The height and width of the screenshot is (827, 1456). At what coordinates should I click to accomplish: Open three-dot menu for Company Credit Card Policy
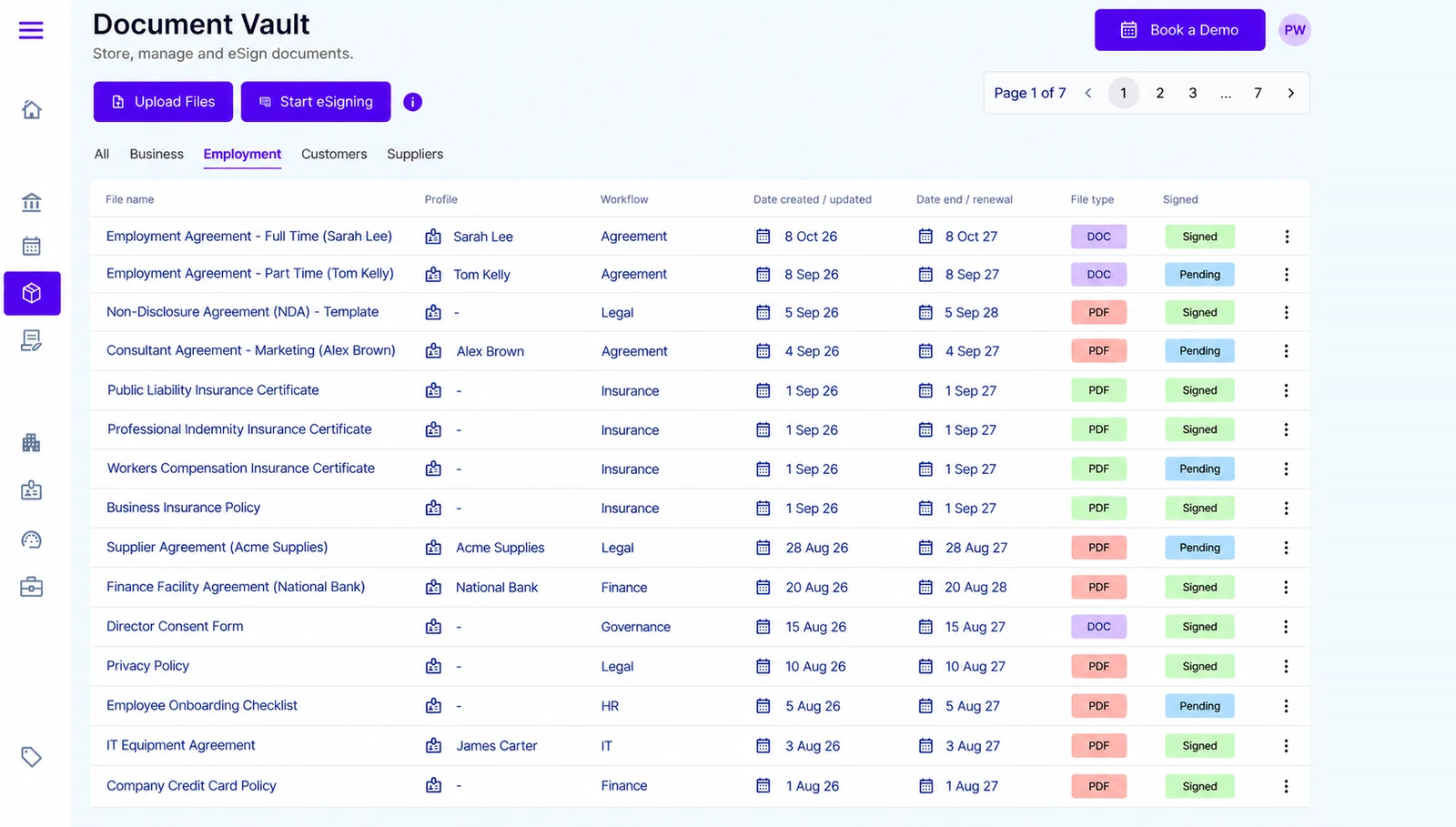click(1287, 786)
